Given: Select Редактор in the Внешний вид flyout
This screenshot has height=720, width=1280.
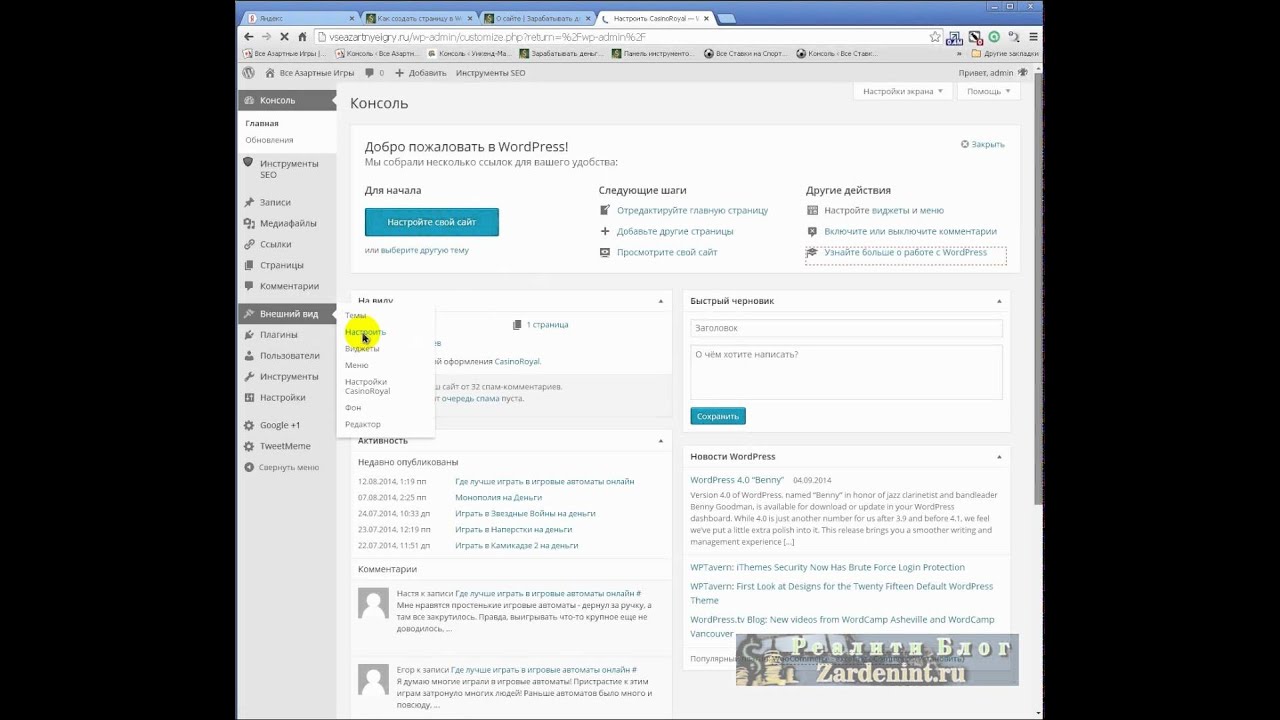Looking at the screenshot, I should click(x=363, y=424).
